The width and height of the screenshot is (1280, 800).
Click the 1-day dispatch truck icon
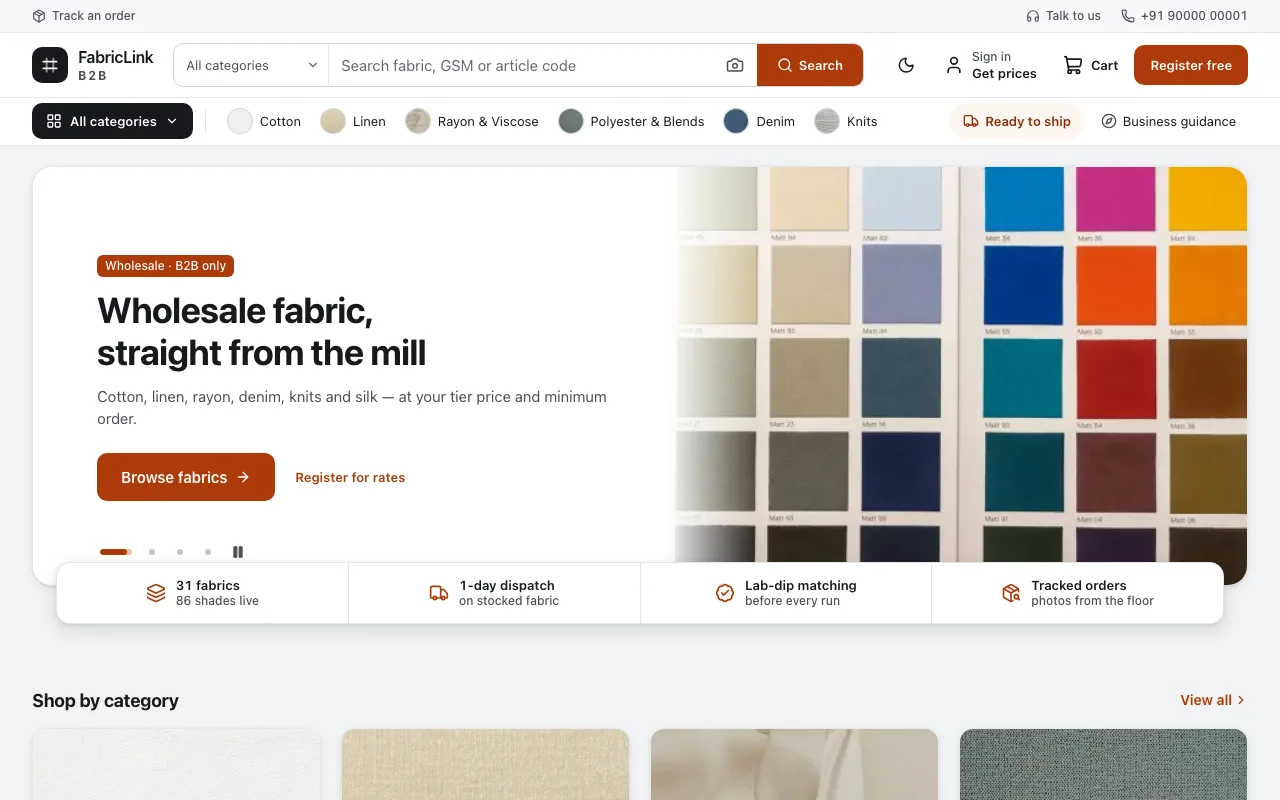[x=439, y=593]
